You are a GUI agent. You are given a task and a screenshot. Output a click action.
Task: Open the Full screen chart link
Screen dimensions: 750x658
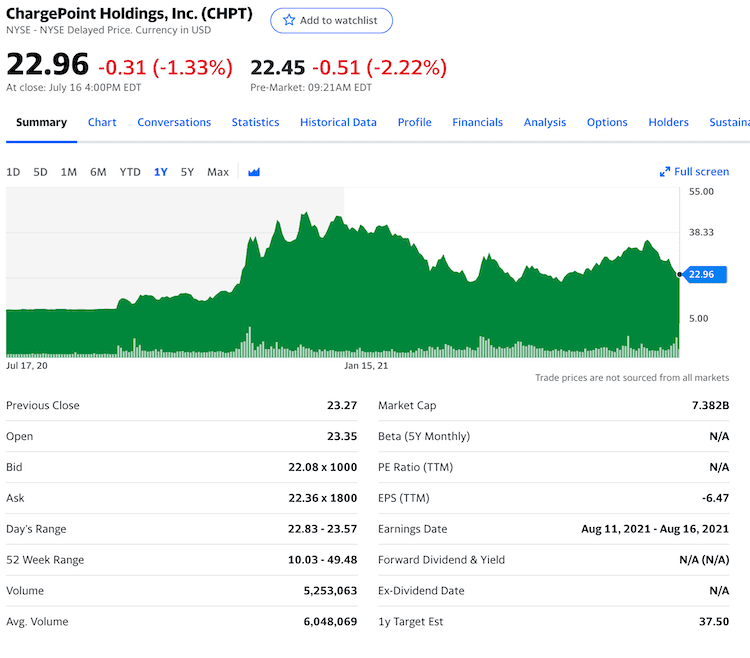[701, 172]
